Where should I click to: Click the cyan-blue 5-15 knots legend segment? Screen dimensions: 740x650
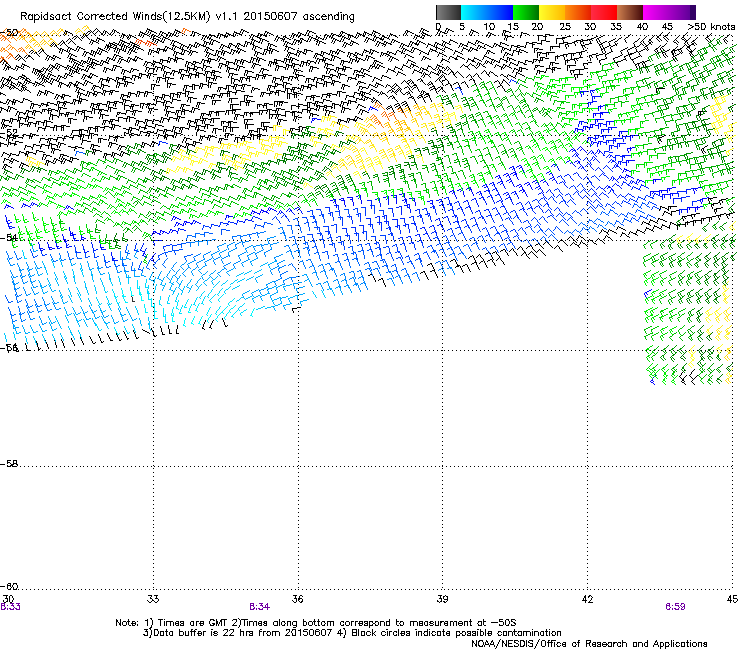click(487, 12)
